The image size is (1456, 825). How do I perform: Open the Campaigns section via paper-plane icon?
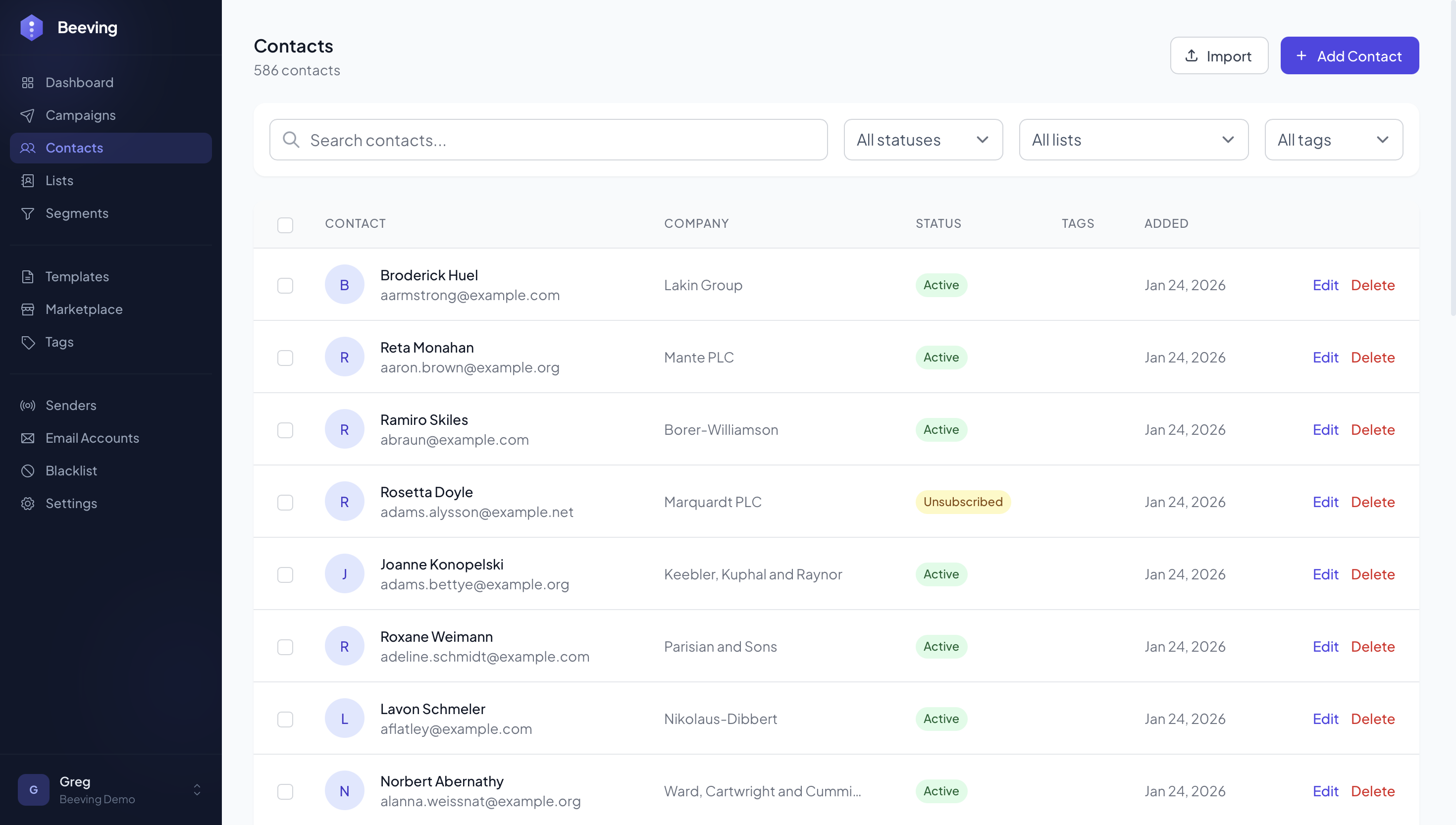point(28,115)
